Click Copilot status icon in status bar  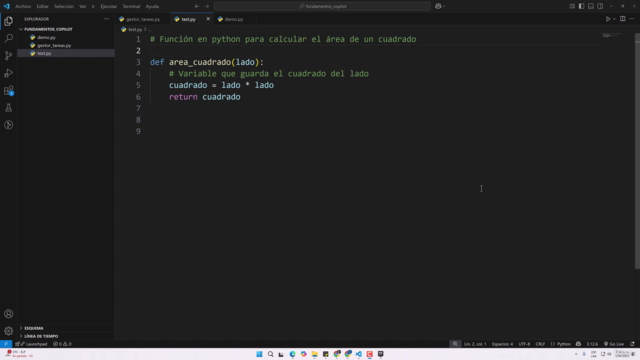click(x=578, y=344)
